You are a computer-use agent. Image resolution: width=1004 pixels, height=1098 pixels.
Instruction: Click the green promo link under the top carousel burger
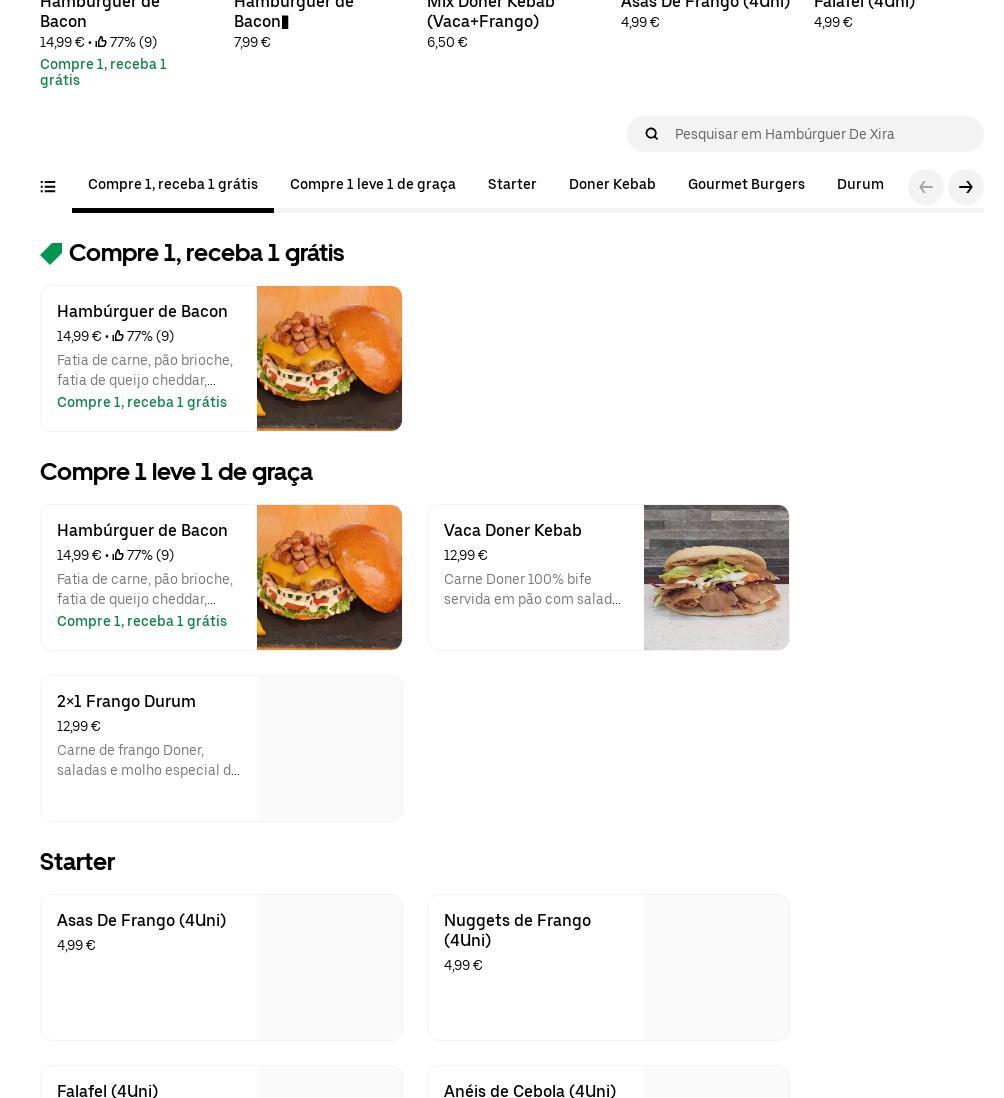click(103, 72)
